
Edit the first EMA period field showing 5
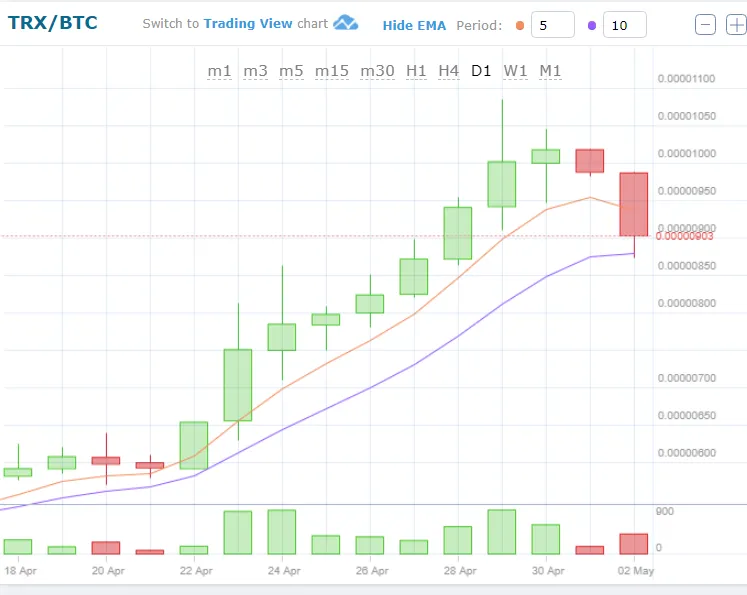553,25
